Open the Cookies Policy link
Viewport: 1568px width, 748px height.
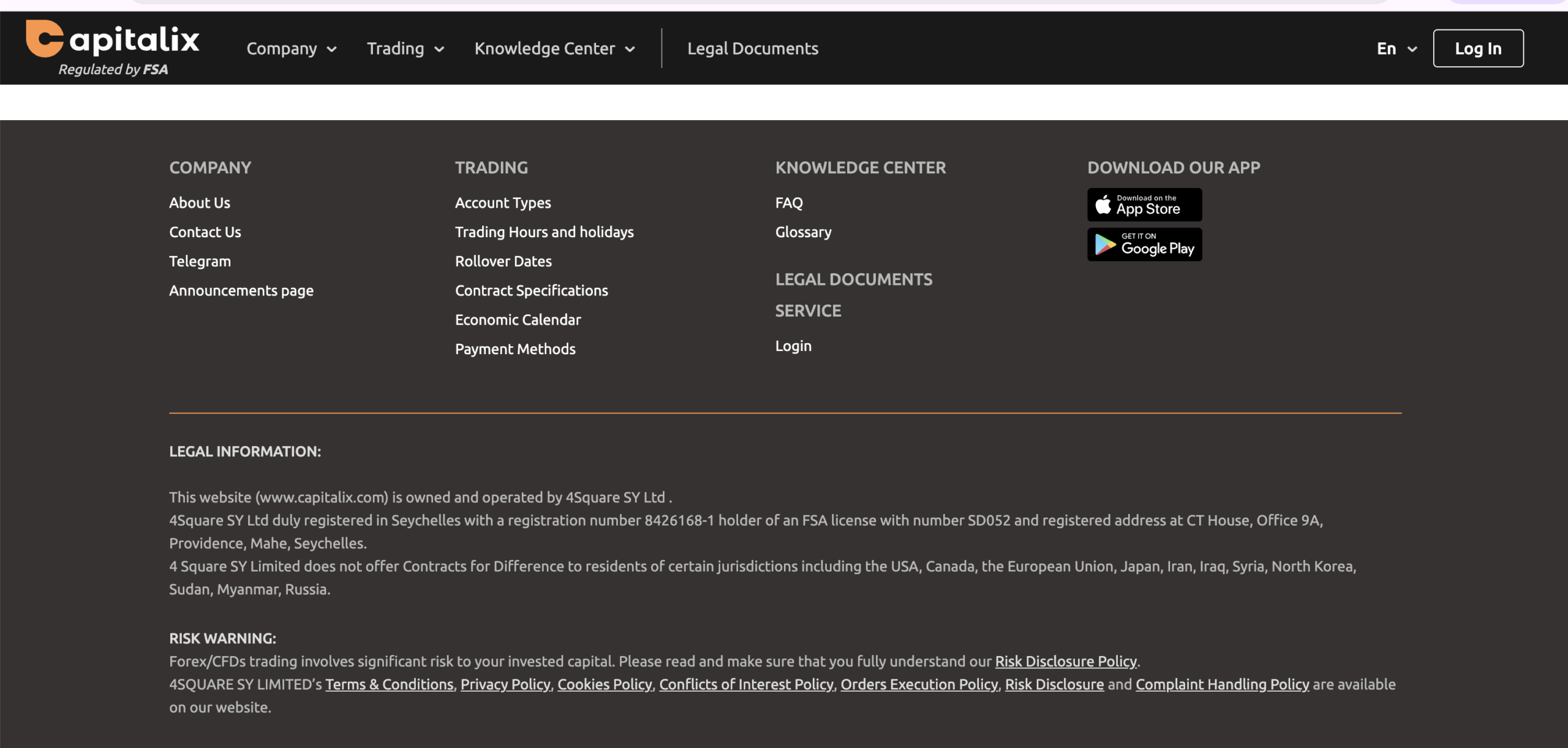click(x=605, y=684)
